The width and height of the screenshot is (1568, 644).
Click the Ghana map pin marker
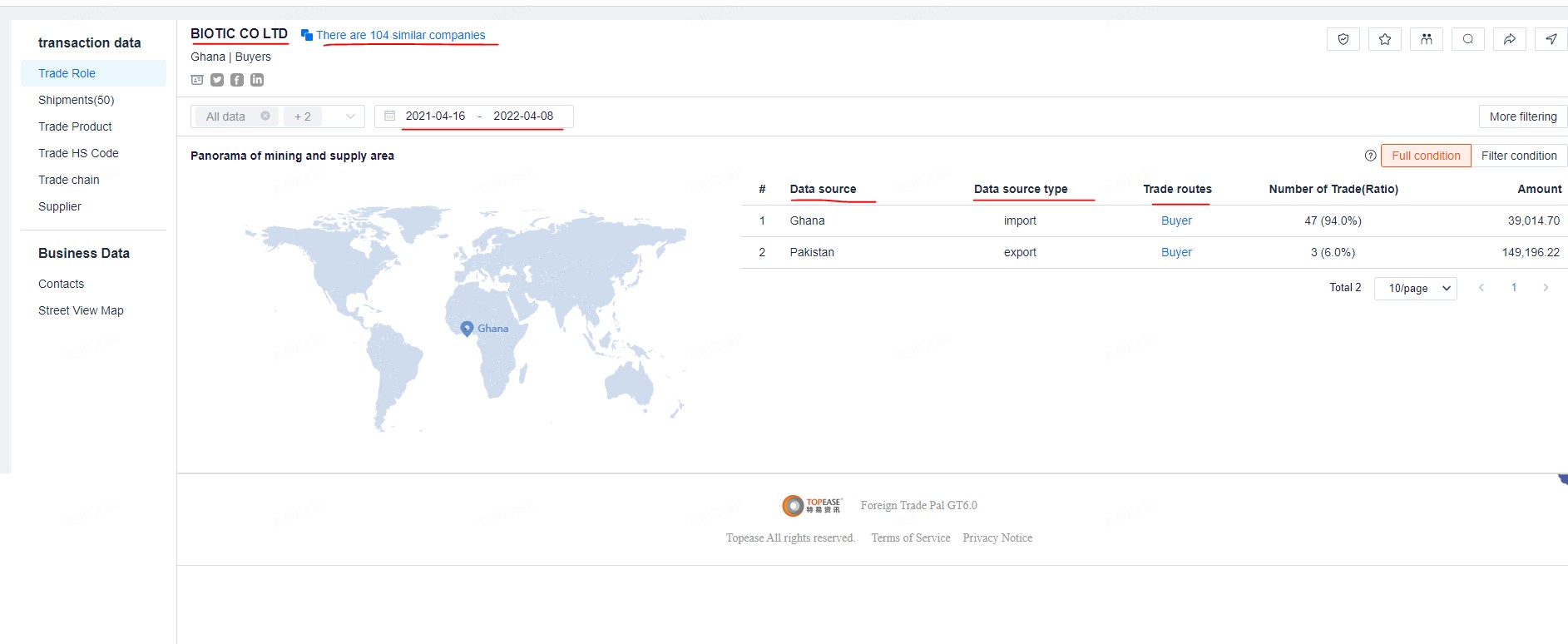(467, 329)
